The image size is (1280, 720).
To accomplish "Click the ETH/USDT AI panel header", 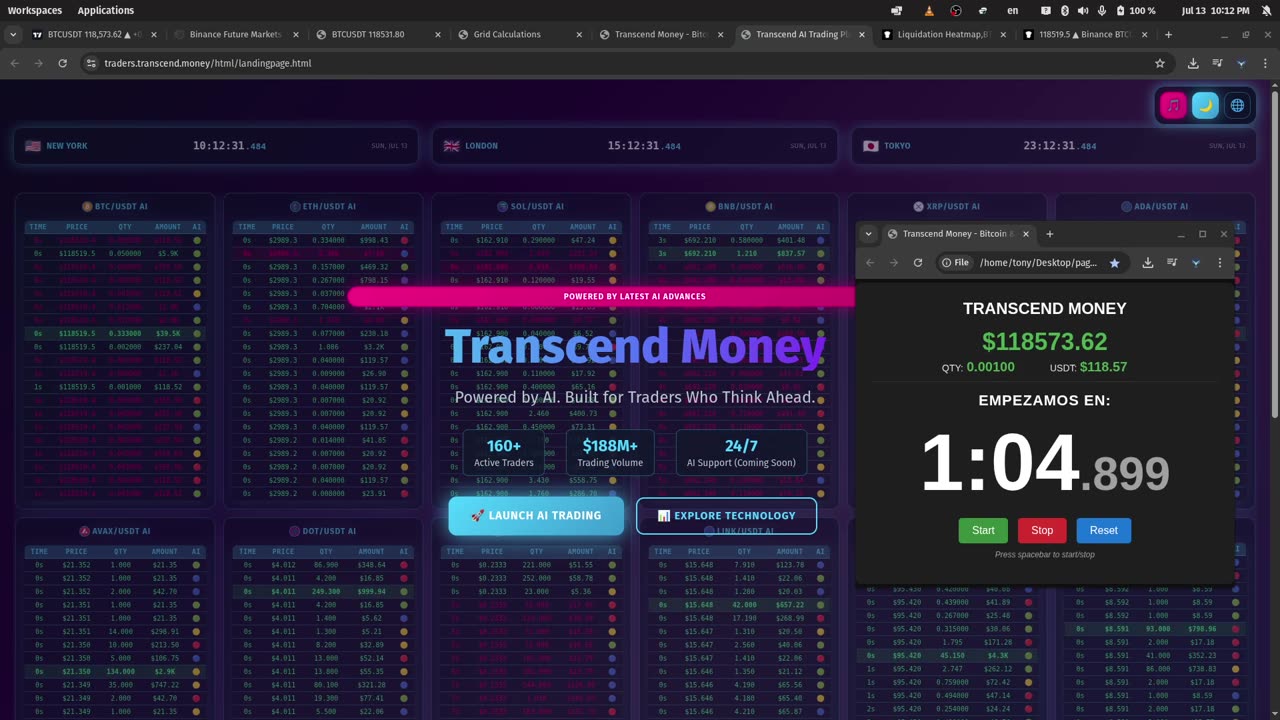I will coord(322,207).
